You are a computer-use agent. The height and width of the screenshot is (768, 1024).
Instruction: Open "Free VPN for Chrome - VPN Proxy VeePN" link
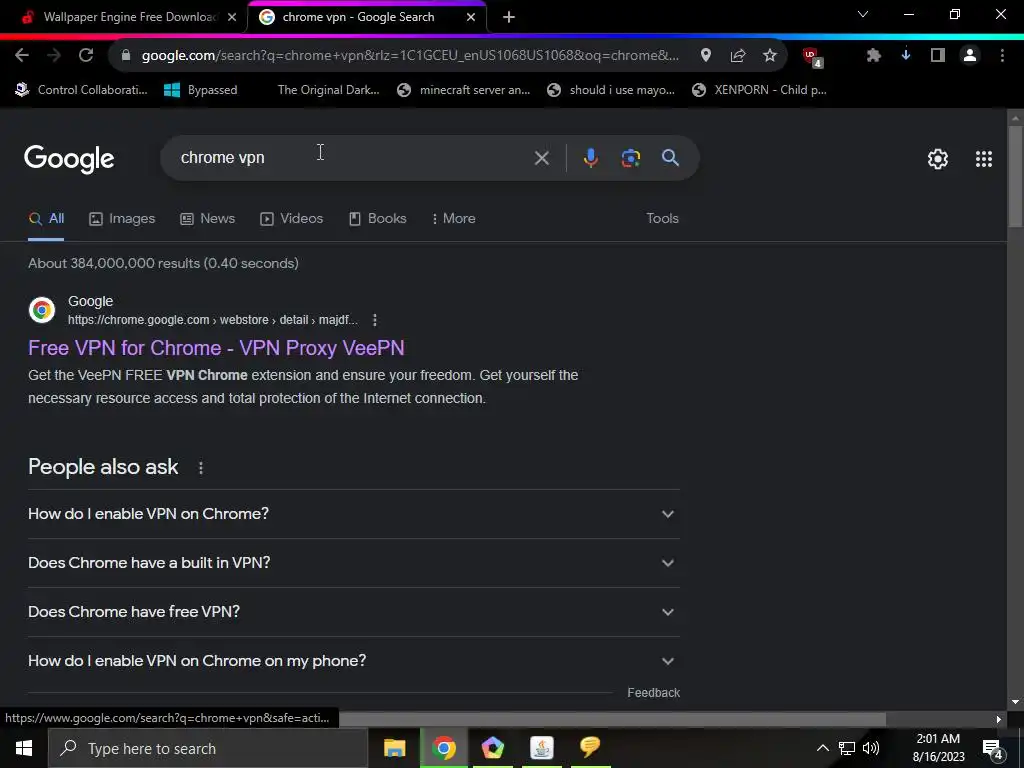[216, 348]
